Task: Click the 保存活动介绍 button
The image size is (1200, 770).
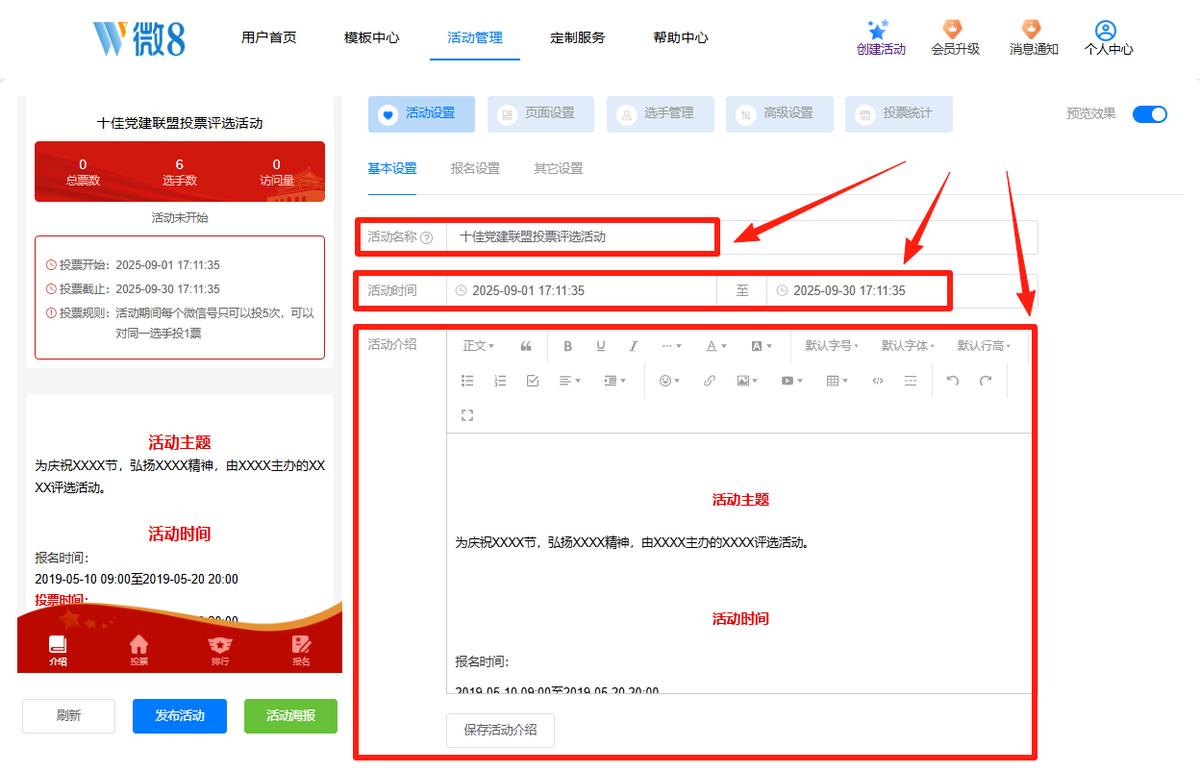Action: [x=500, y=730]
